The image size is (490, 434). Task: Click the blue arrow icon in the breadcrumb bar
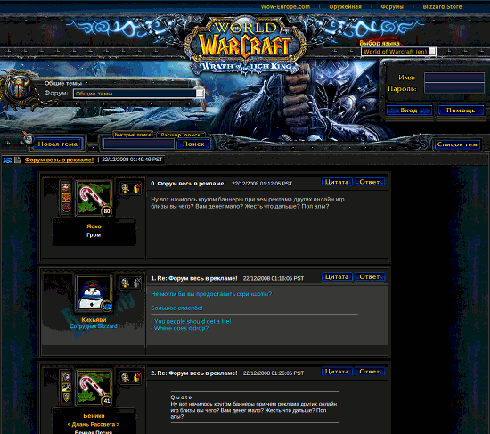pyautogui.click(x=7, y=160)
